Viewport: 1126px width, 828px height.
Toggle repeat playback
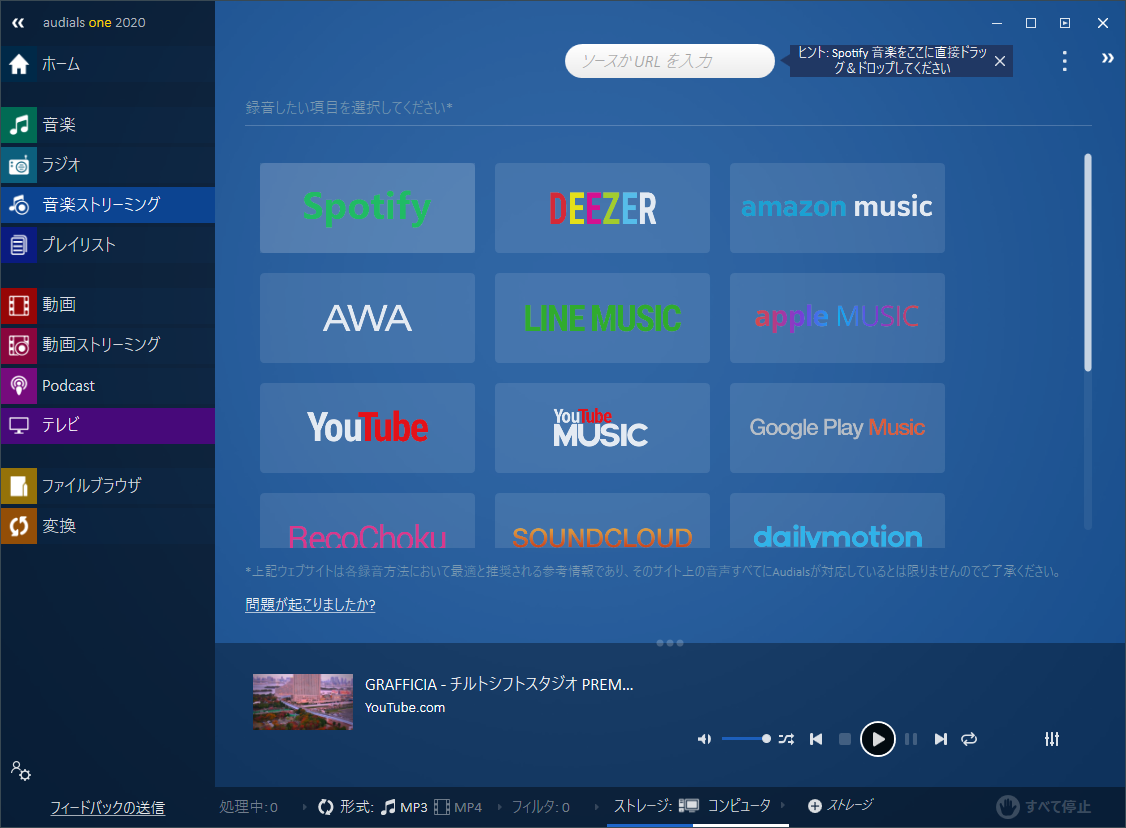pyautogui.click(x=969, y=739)
